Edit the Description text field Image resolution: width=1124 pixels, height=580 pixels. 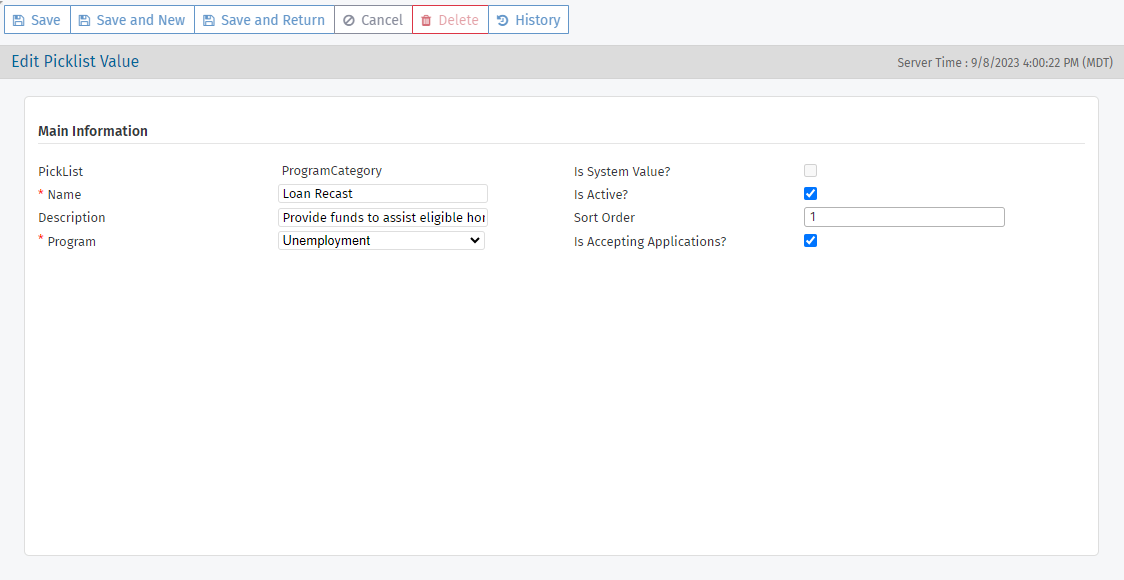(x=382, y=217)
